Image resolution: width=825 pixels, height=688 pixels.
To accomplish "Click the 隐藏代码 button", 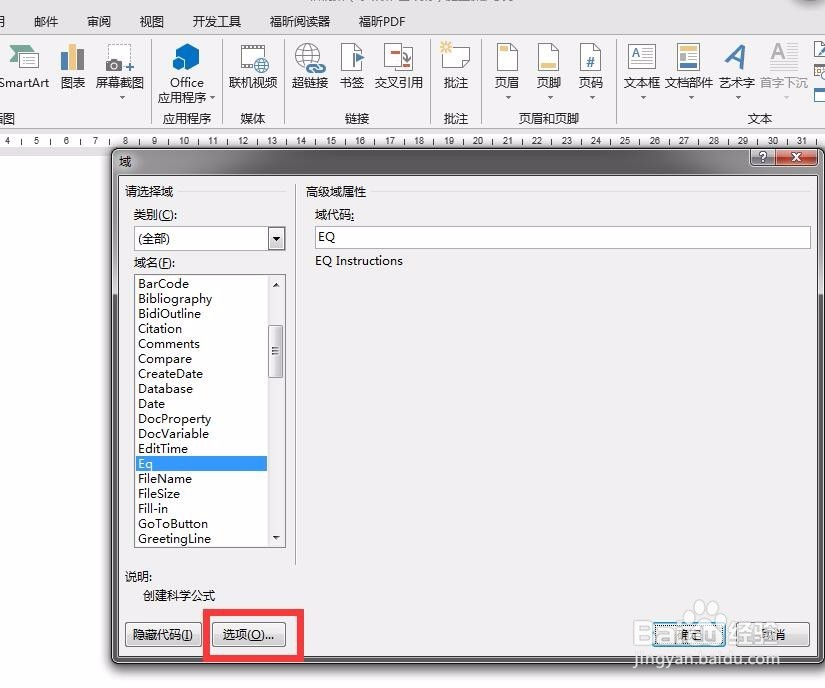I will coord(163,635).
